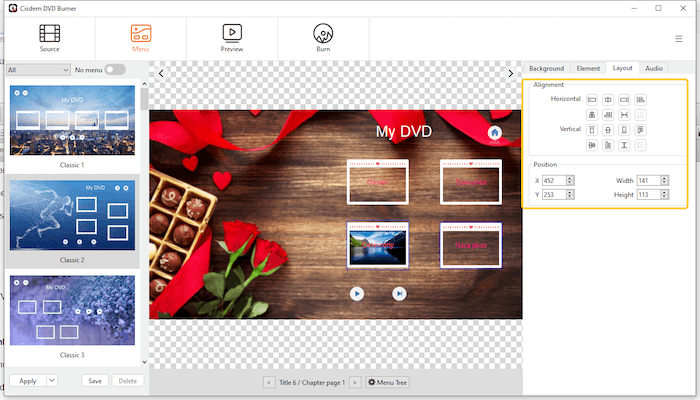The height and width of the screenshot is (400, 700).
Task: Click the play button on menu canvas
Action: [x=357, y=294]
